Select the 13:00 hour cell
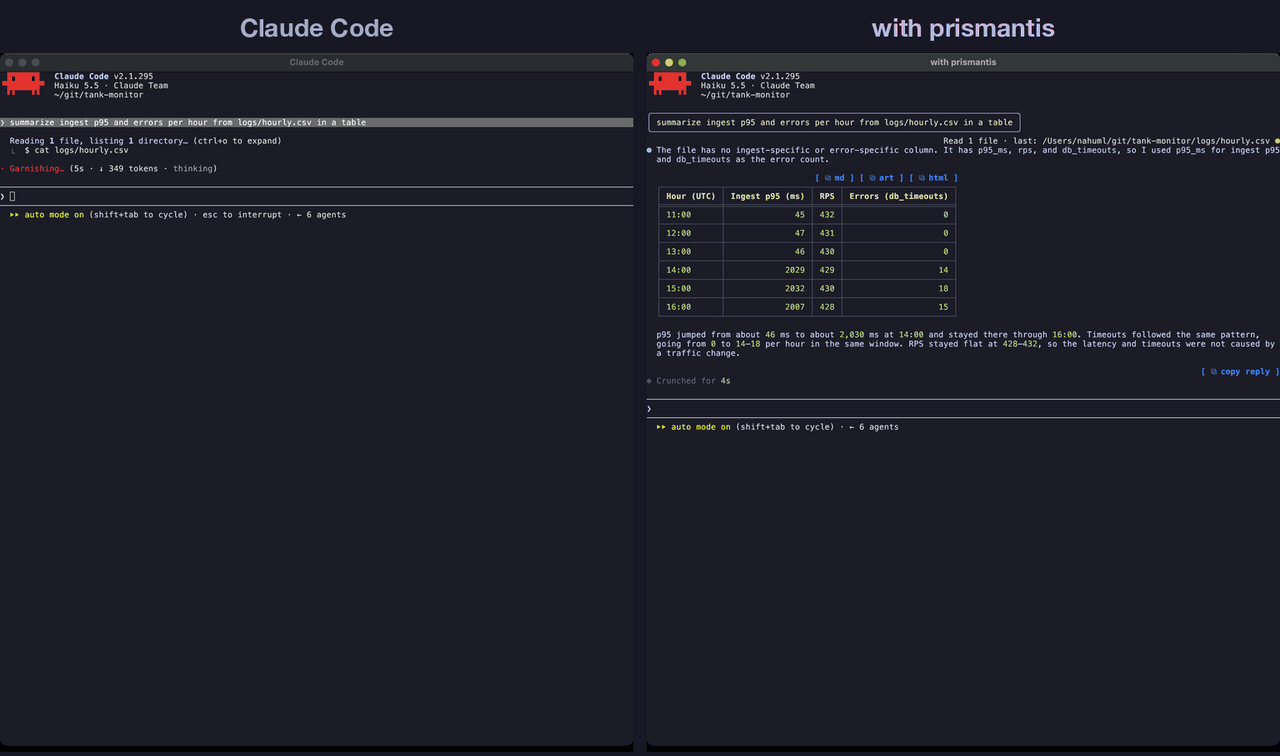The image size is (1280, 756). (x=679, y=252)
